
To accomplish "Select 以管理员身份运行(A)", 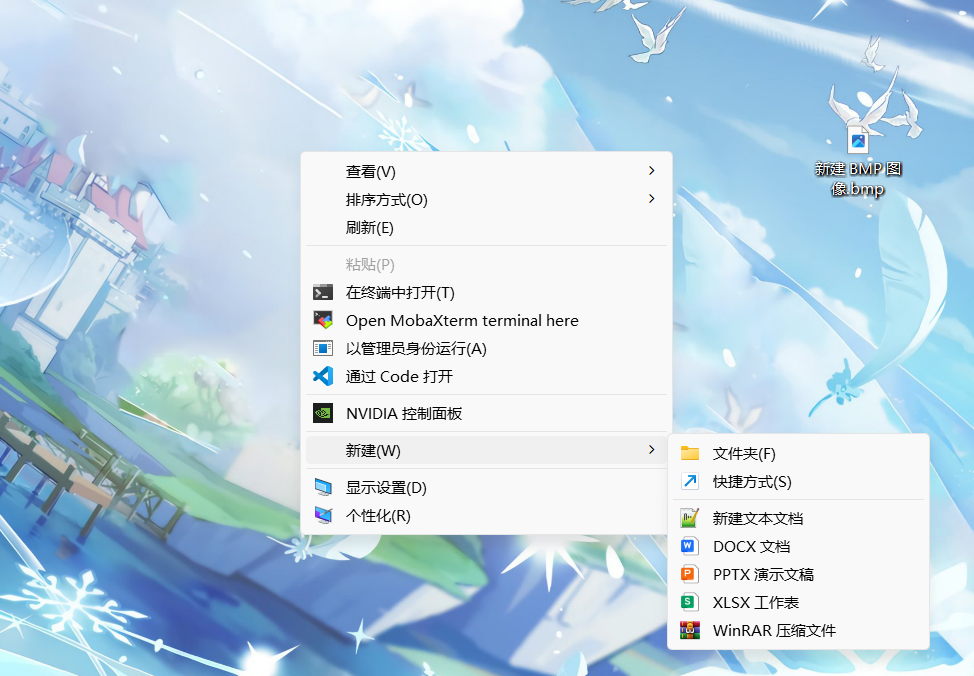I will pos(486,348).
